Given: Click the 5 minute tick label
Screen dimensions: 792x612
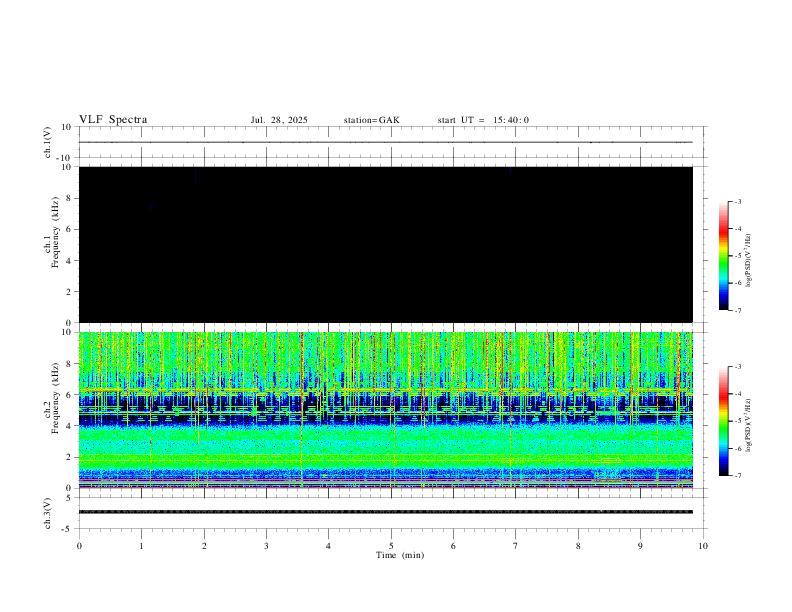Looking at the screenshot, I should click(391, 546).
